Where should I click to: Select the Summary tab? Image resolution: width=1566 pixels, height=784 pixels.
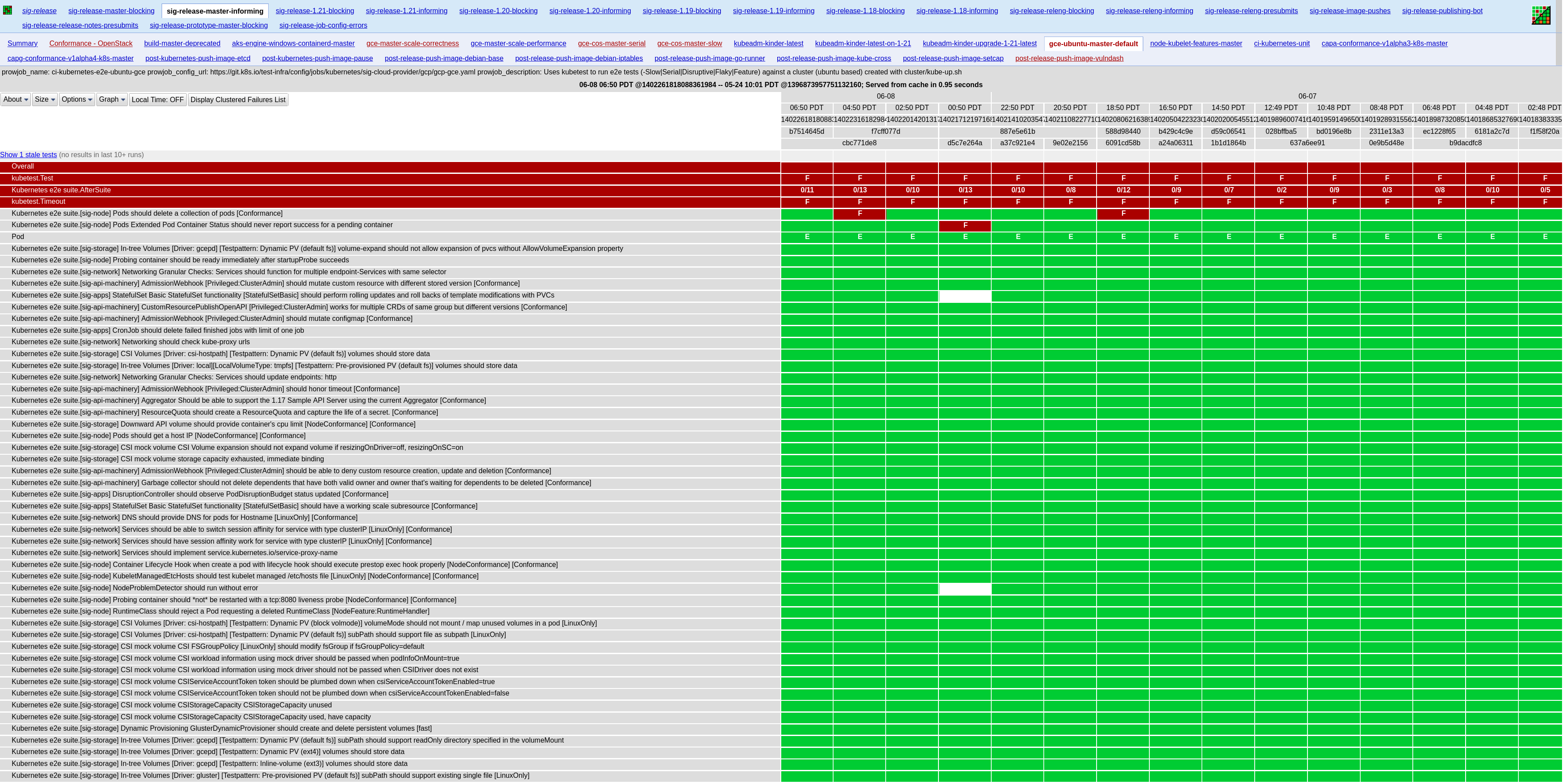tap(22, 44)
